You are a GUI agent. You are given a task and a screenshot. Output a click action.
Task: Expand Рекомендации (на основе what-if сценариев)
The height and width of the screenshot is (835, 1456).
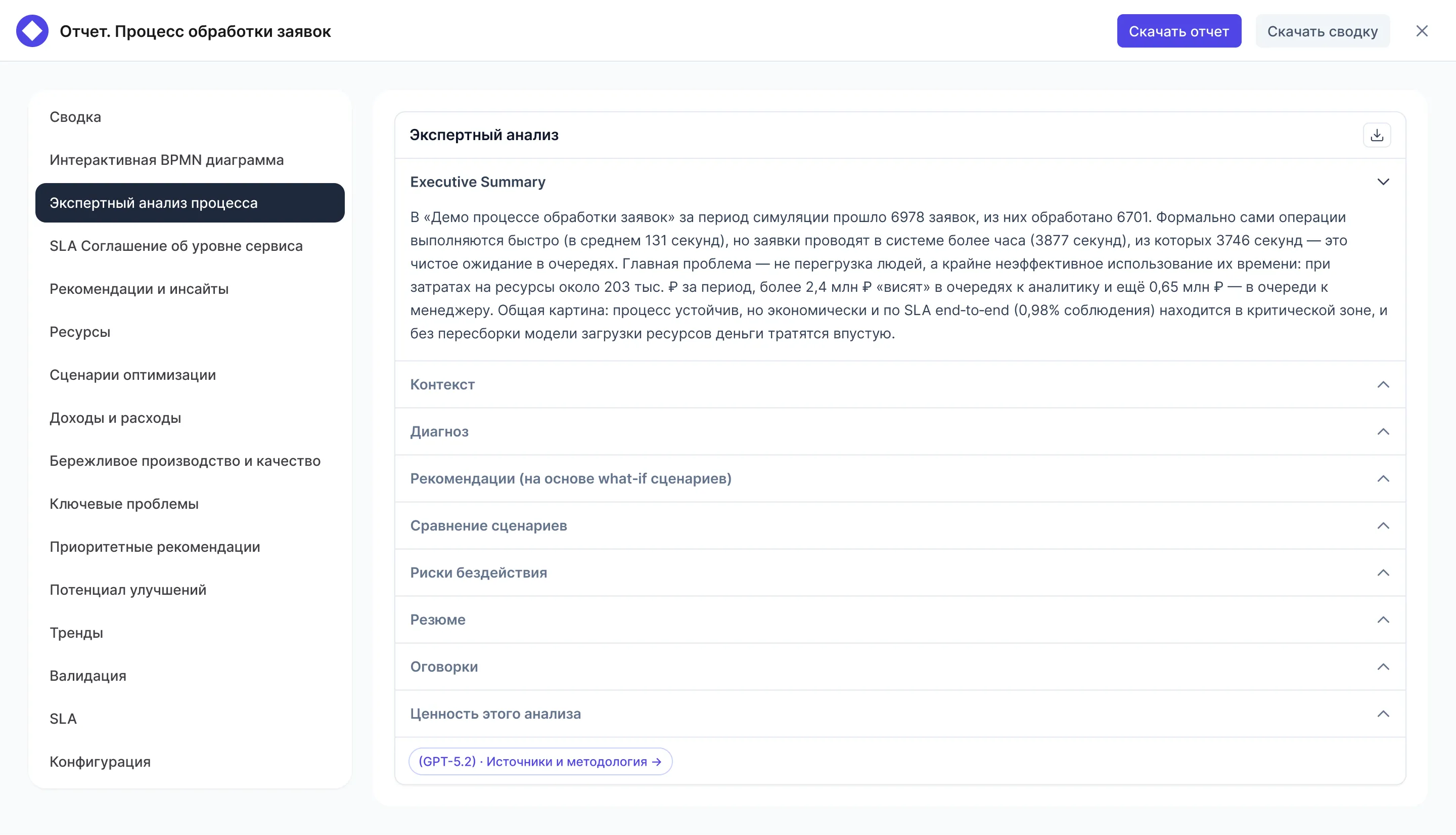point(1383,478)
